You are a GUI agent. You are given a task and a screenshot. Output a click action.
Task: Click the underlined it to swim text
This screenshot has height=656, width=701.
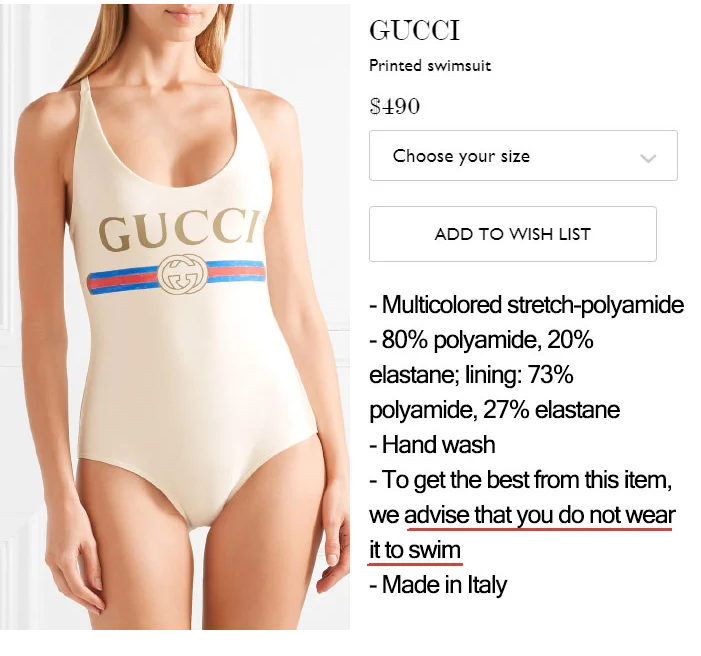(x=415, y=550)
